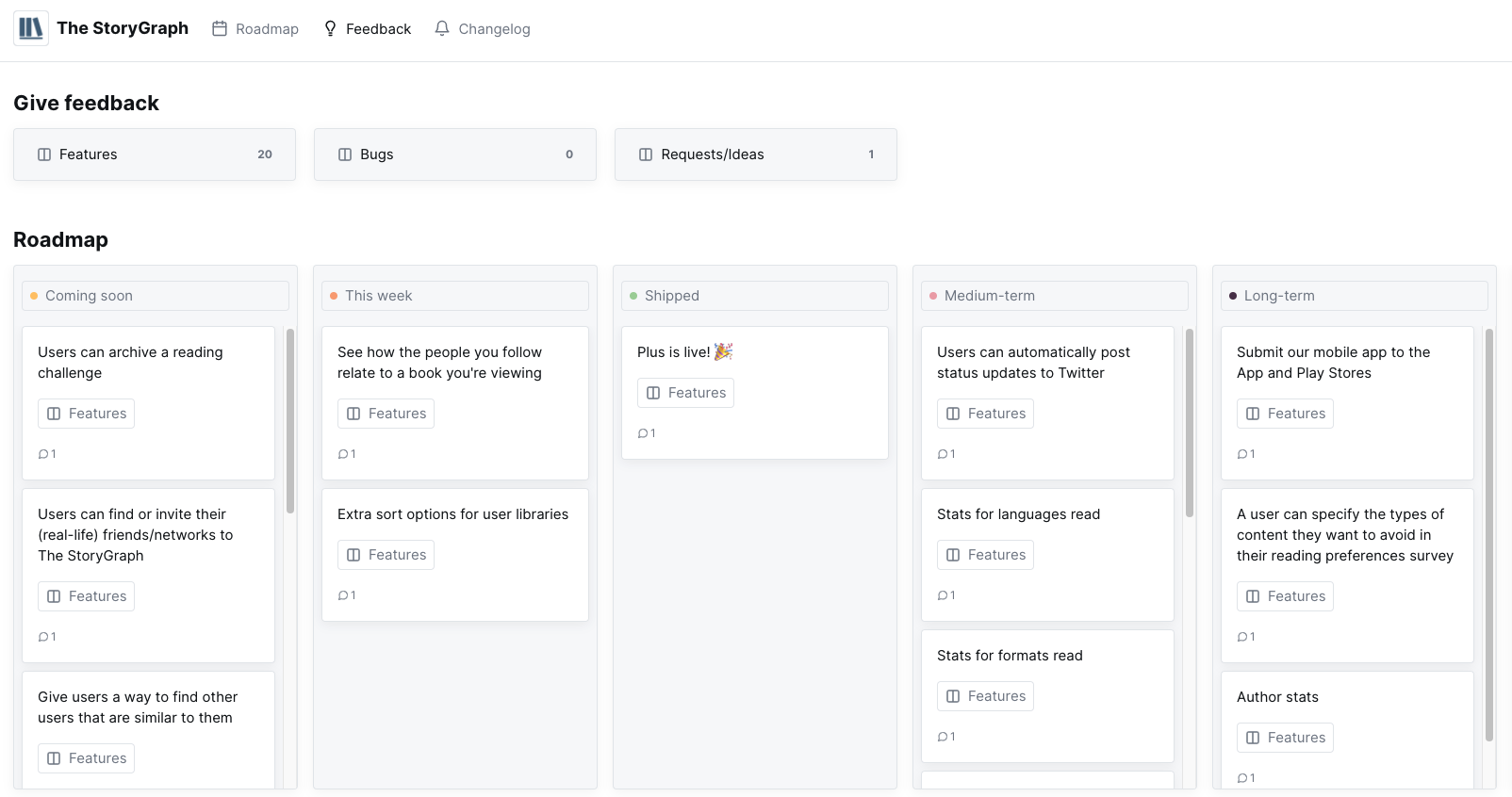Select the Coming soon column header

coord(156,296)
